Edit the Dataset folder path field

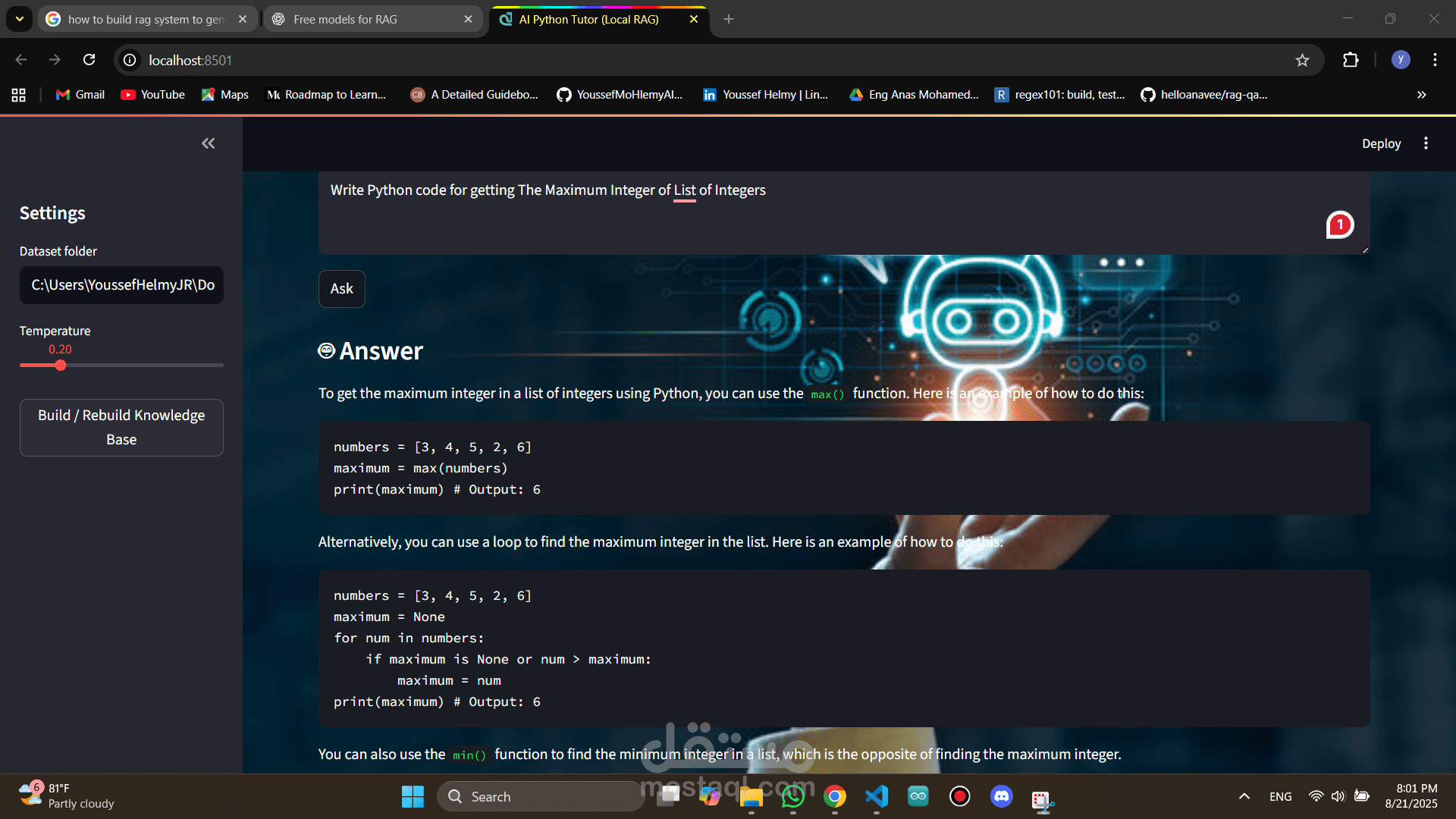tap(121, 285)
